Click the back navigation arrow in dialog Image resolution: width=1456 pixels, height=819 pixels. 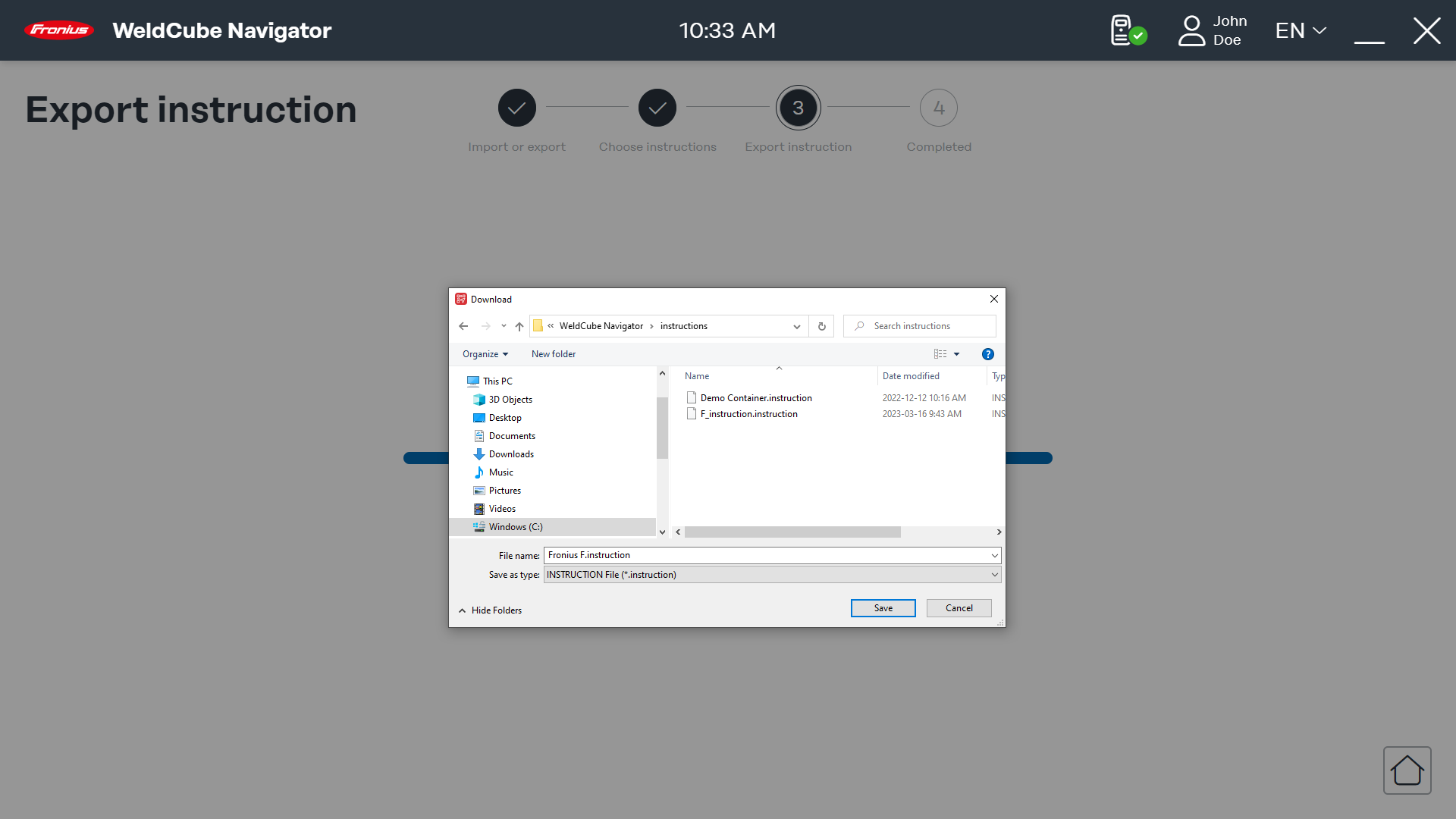463,326
